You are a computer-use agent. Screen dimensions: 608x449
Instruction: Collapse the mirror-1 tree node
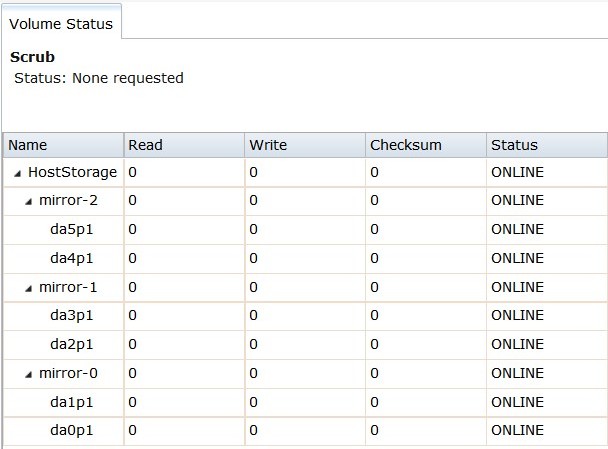pos(28,288)
